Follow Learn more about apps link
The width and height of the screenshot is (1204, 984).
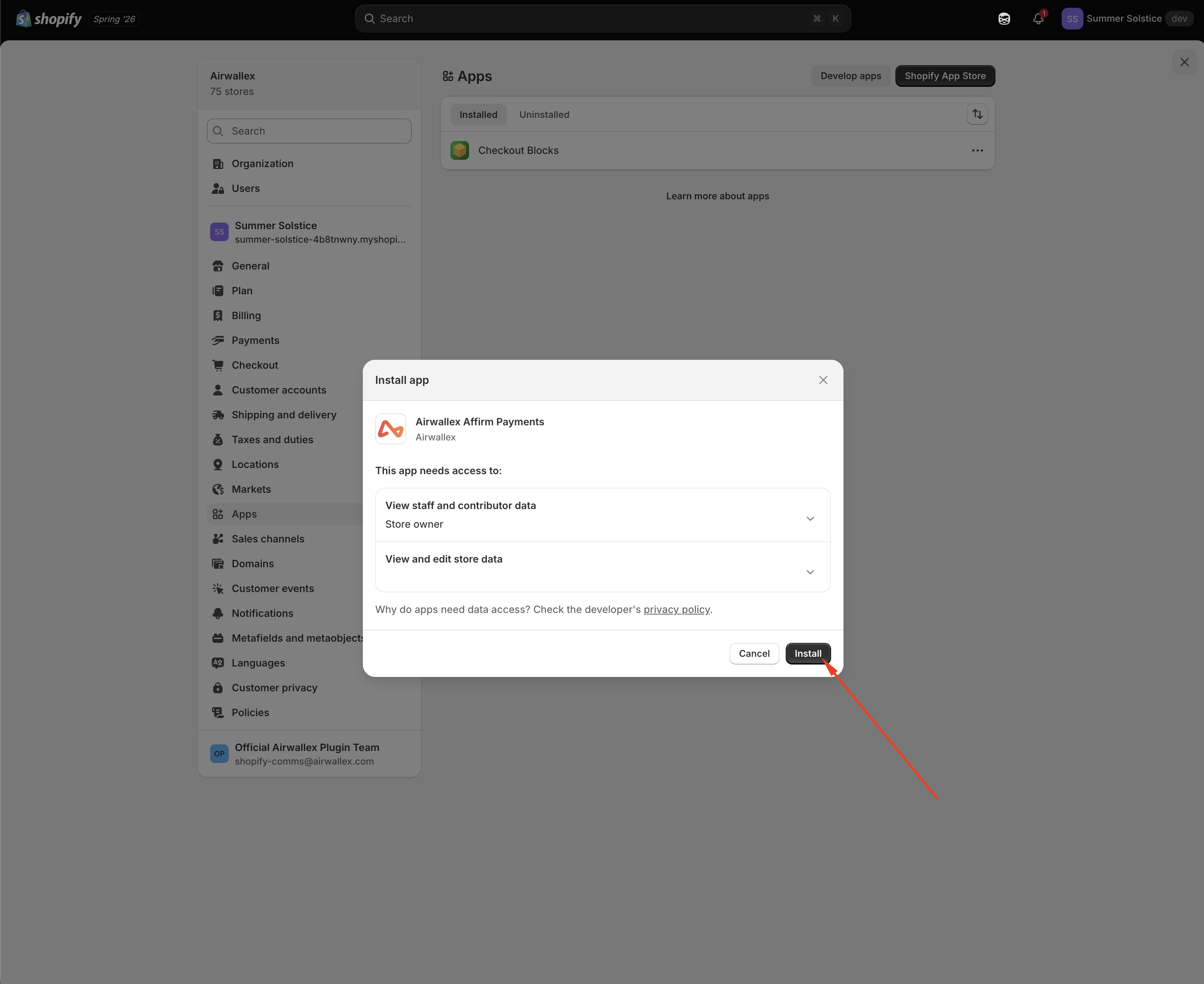717,196
